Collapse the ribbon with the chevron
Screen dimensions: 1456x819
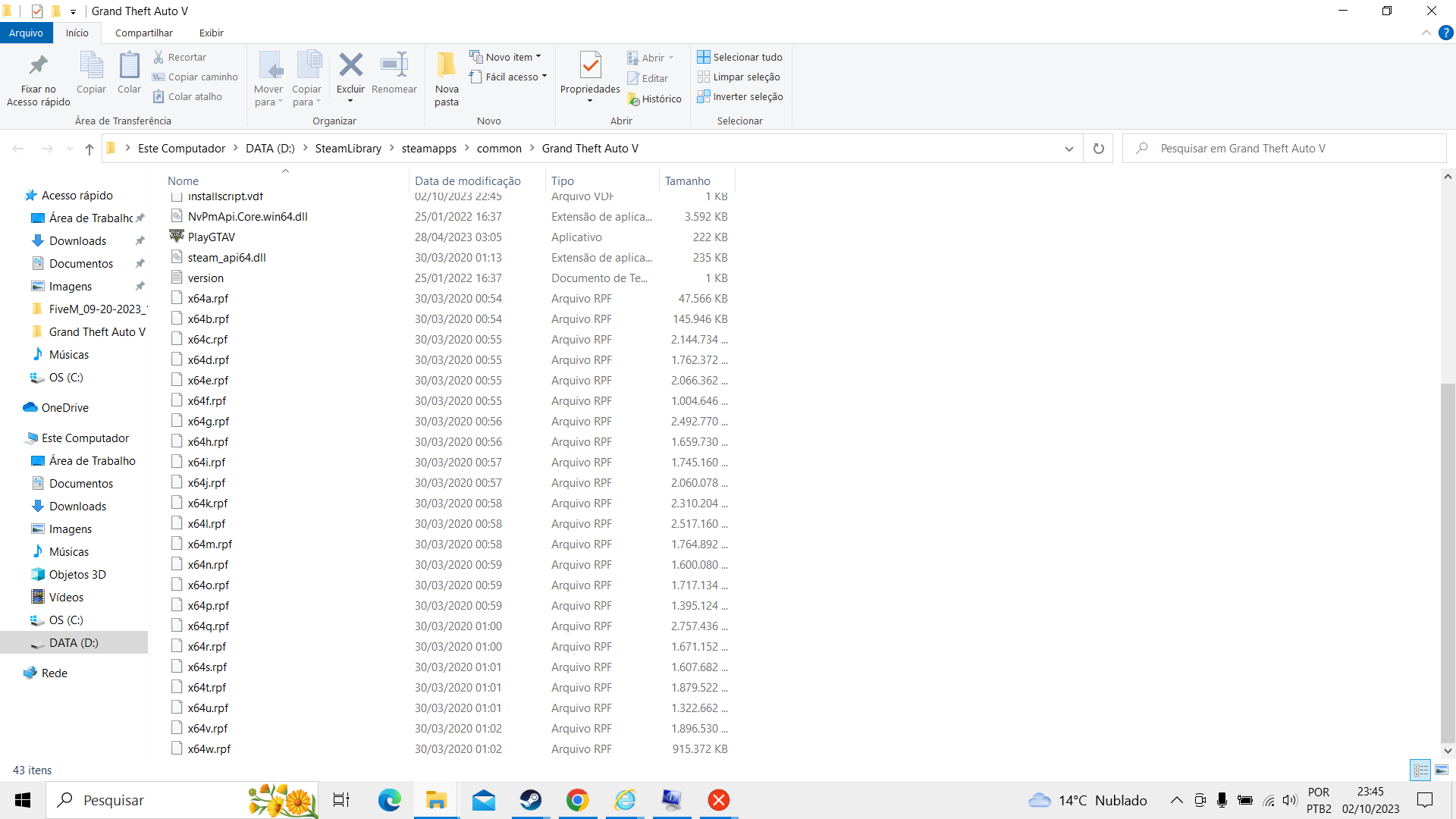(x=1426, y=33)
